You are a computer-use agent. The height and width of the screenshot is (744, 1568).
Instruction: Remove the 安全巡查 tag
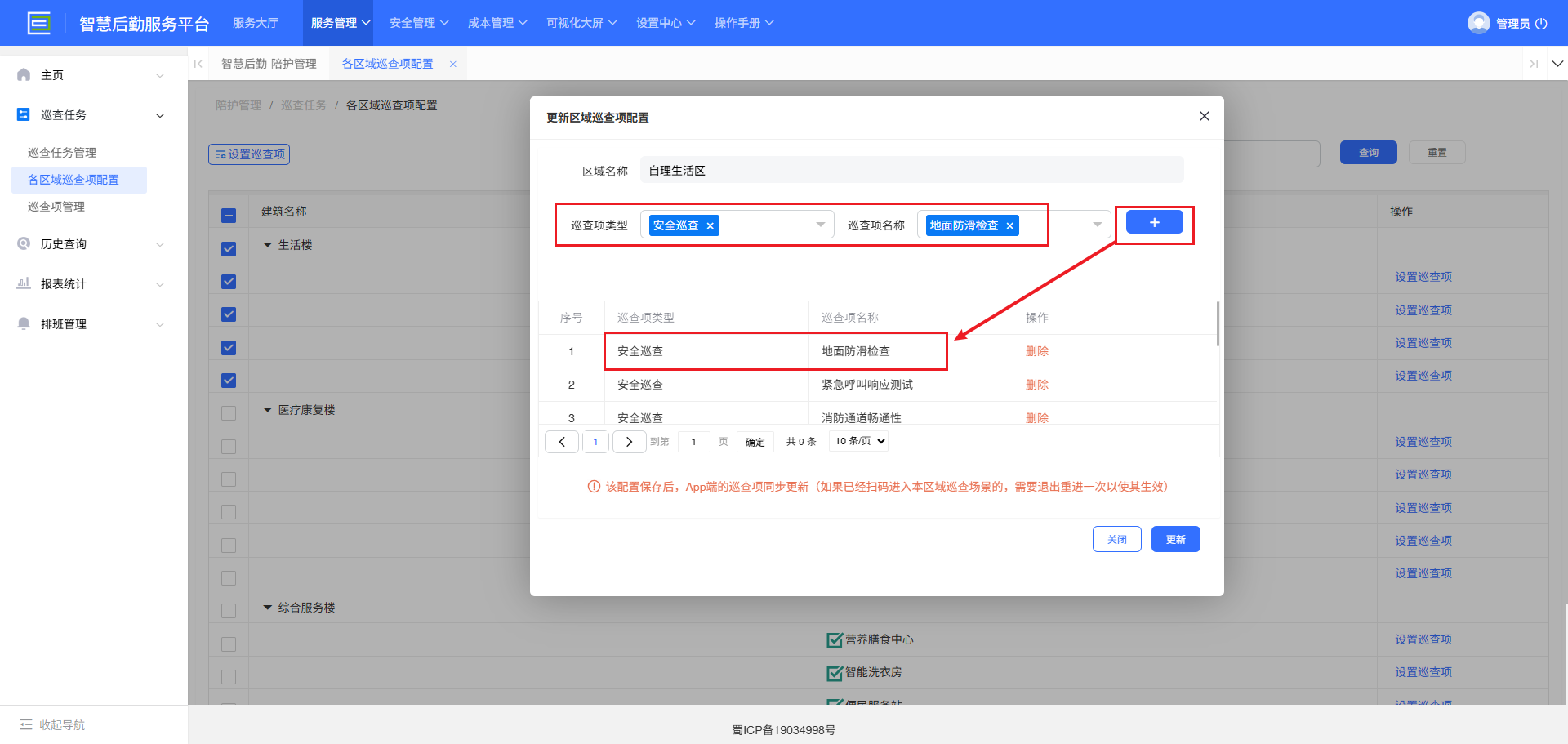[710, 226]
